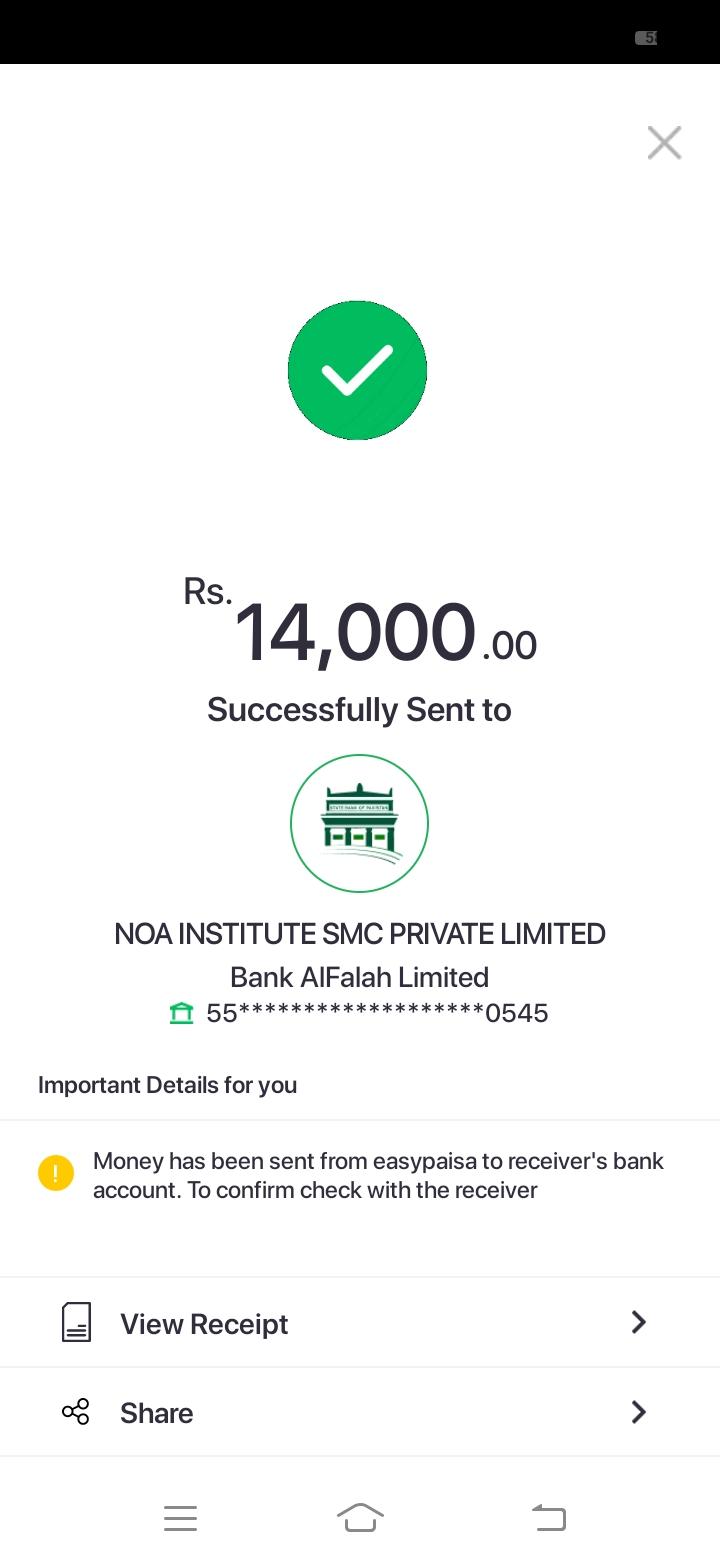The image size is (720, 1560).
Task: Close the transaction success screen
Action: (664, 143)
